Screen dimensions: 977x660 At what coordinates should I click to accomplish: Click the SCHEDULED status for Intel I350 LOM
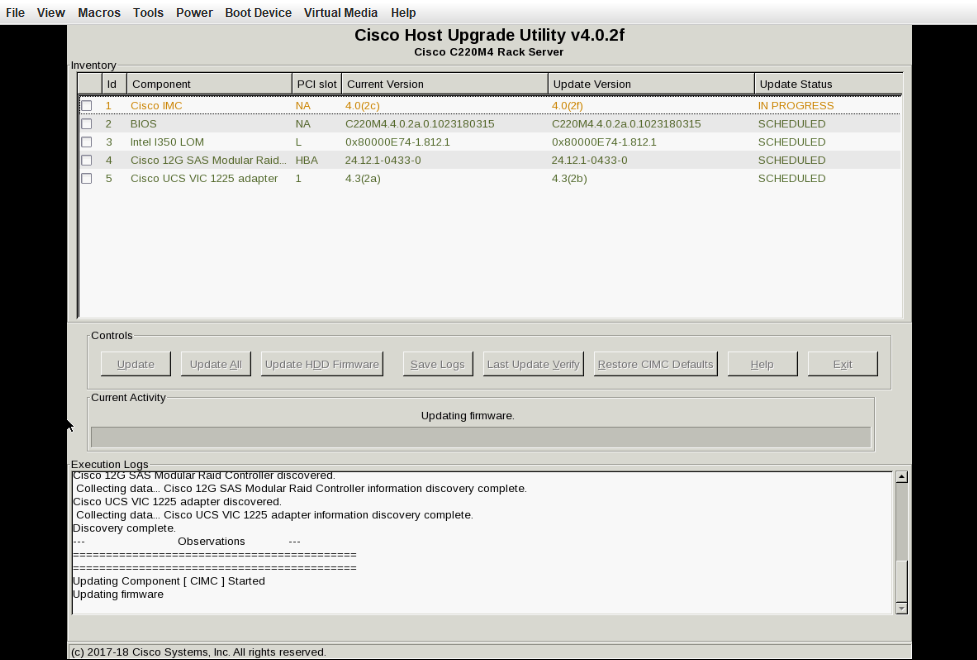791,142
